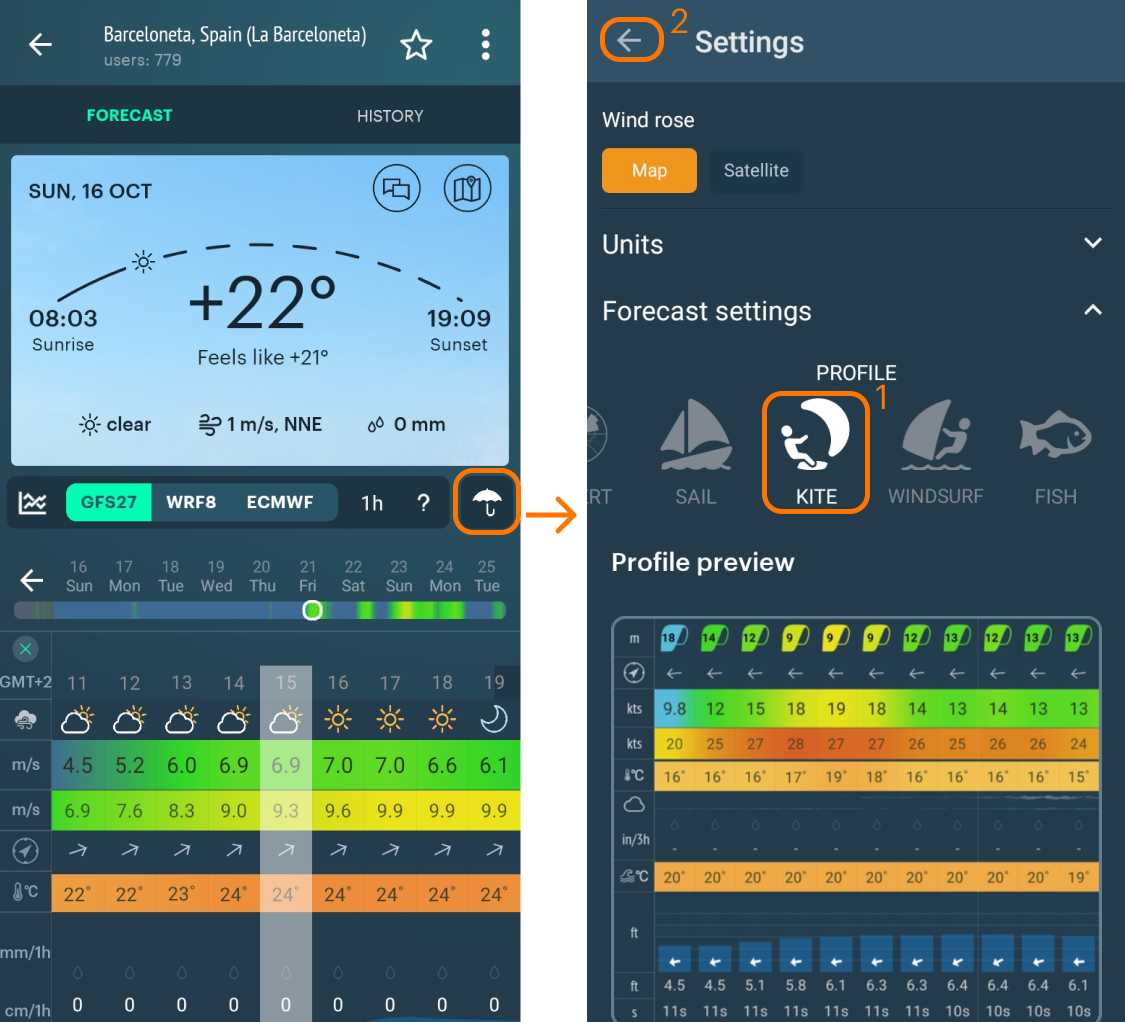
Task: Open the three-dot overflow menu
Action: (x=485, y=45)
